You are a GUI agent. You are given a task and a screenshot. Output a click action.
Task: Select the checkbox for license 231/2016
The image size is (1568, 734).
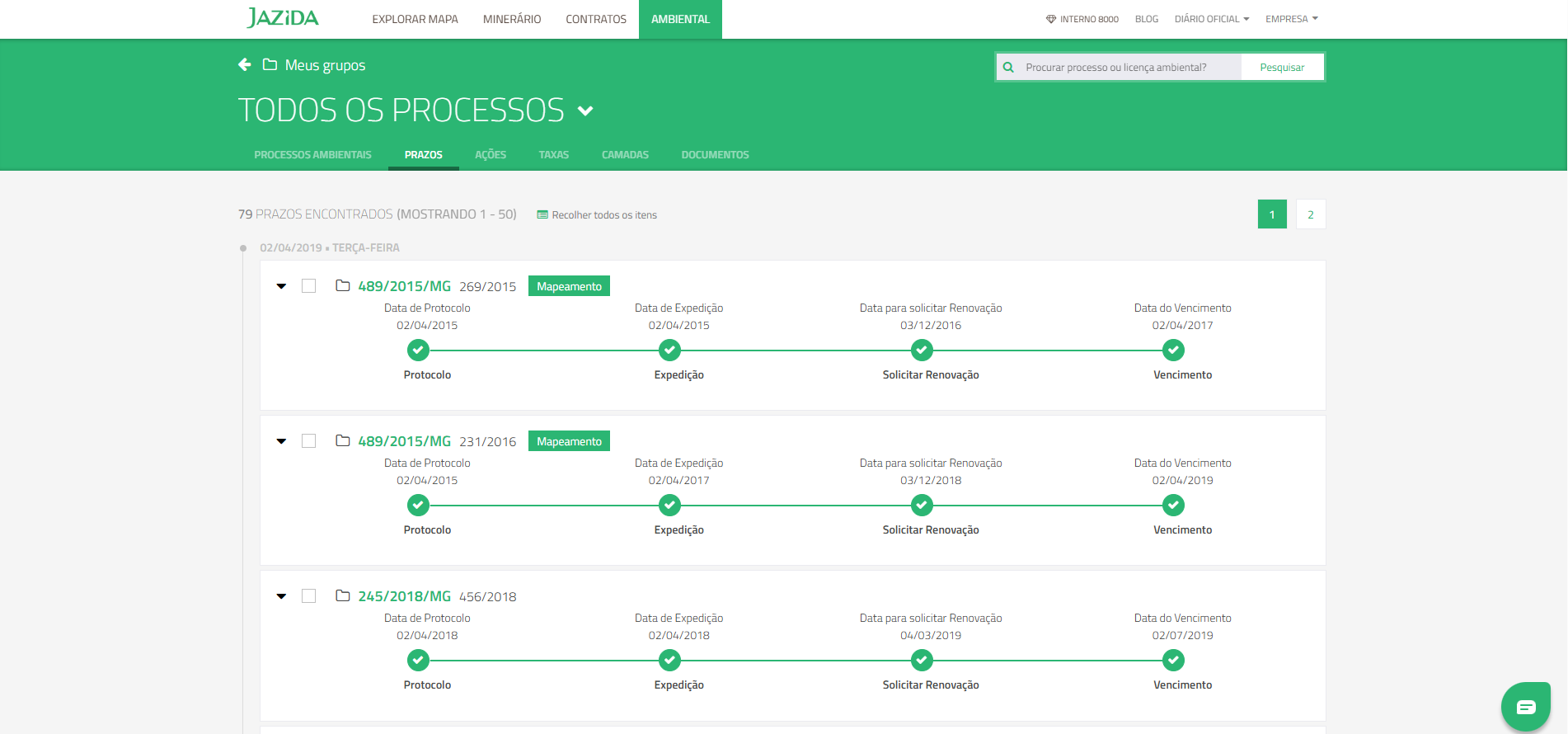309,441
